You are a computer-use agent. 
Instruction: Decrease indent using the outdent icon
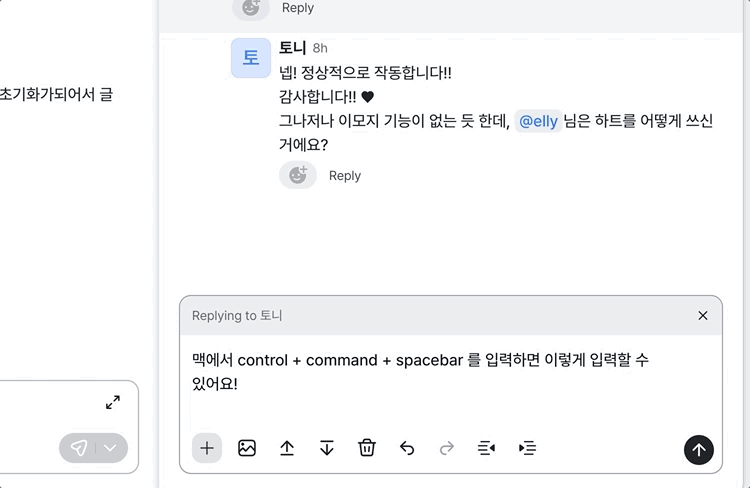pyautogui.click(x=487, y=448)
